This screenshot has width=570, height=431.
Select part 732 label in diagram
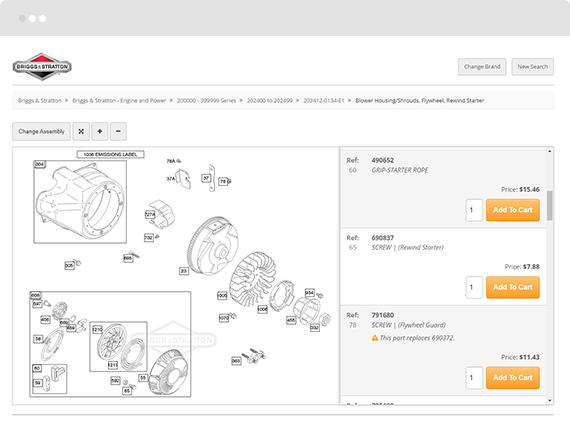149,238
